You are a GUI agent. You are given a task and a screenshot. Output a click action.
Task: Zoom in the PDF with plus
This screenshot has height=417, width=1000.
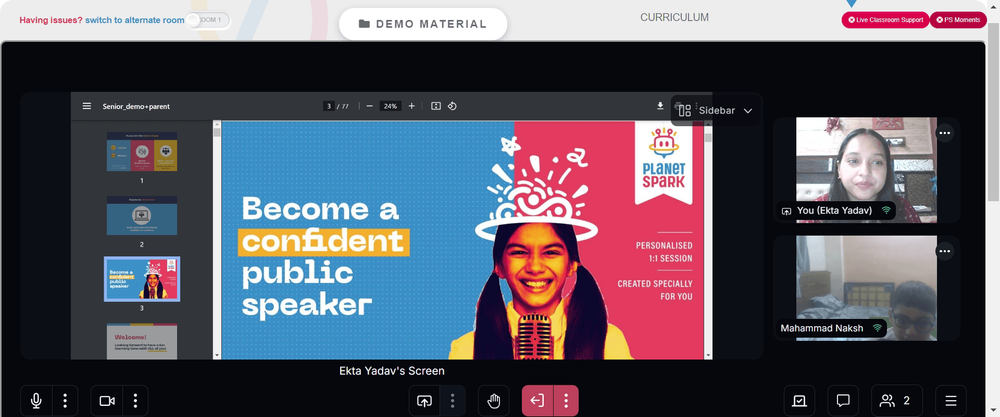coord(411,106)
